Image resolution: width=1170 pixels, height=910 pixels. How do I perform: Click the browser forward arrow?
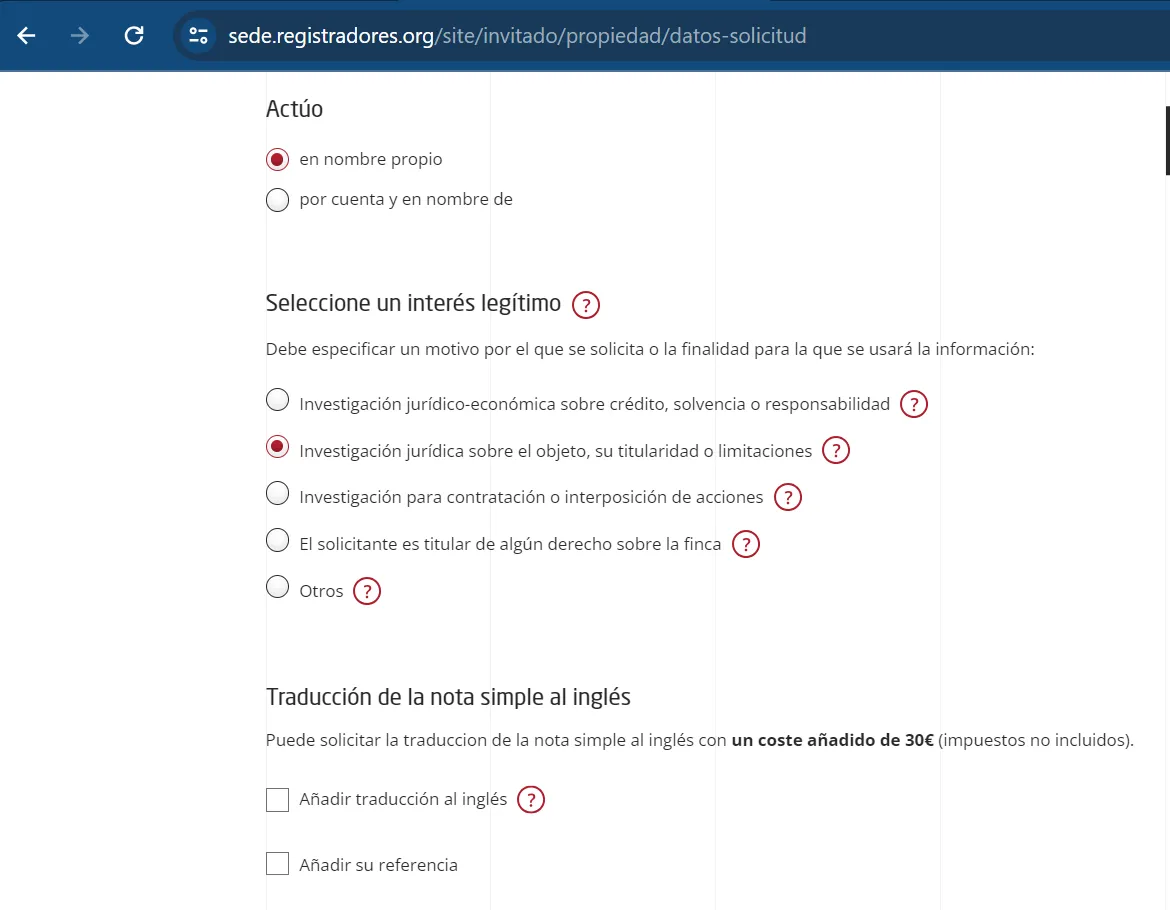(x=80, y=36)
